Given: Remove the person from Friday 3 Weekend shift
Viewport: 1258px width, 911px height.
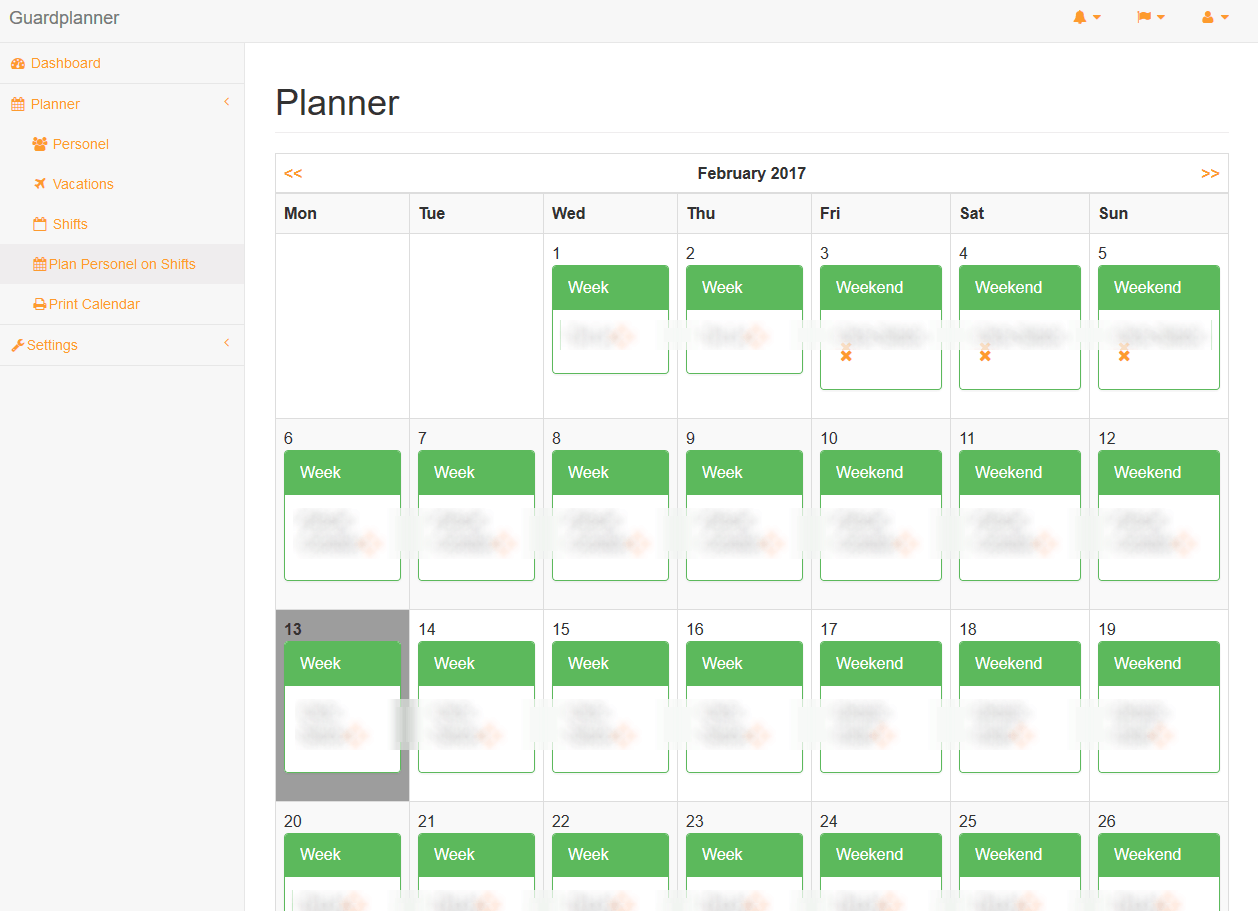Looking at the screenshot, I should (x=846, y=355).
